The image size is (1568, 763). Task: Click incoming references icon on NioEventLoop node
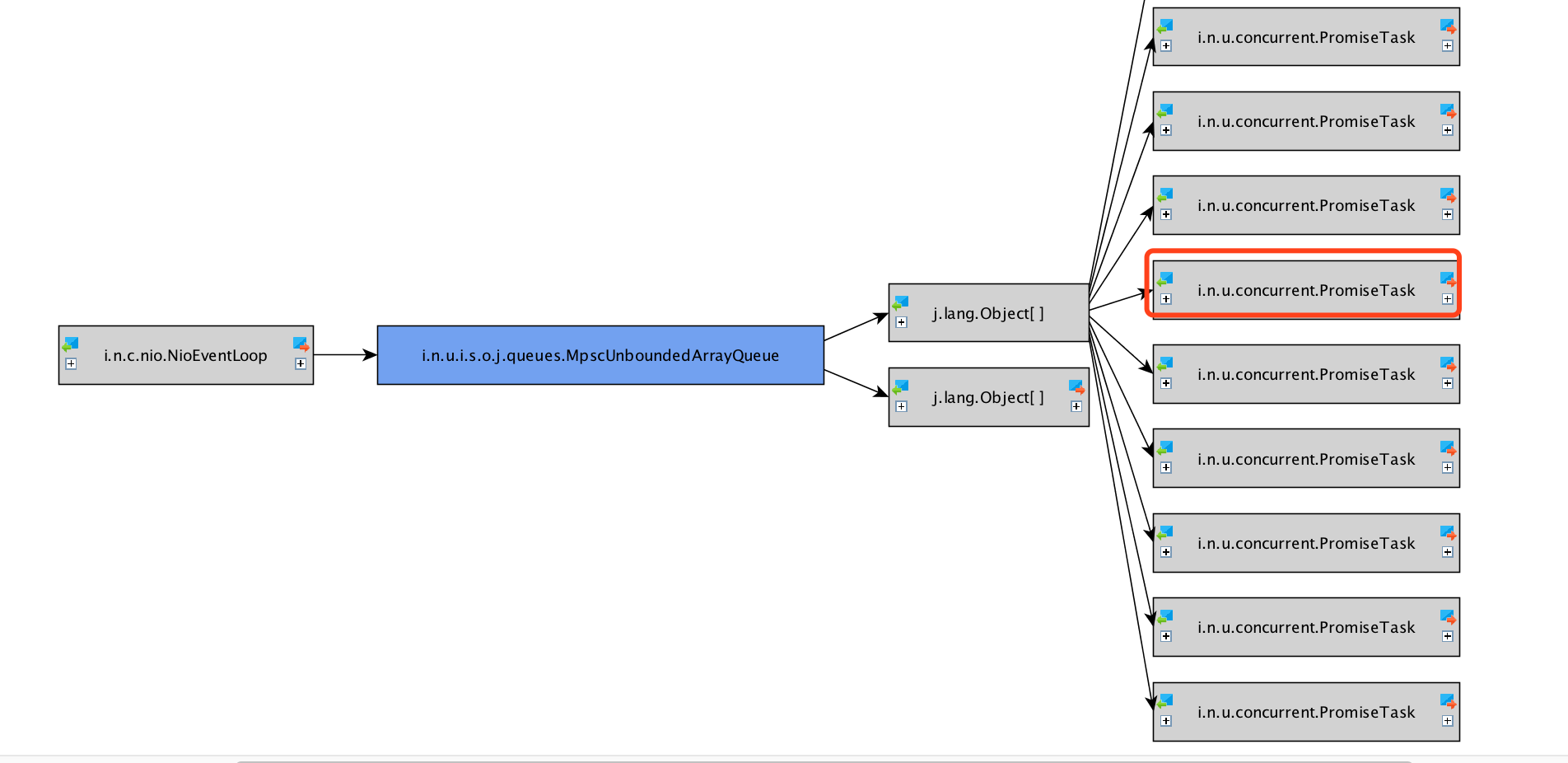tap(71, 344)
